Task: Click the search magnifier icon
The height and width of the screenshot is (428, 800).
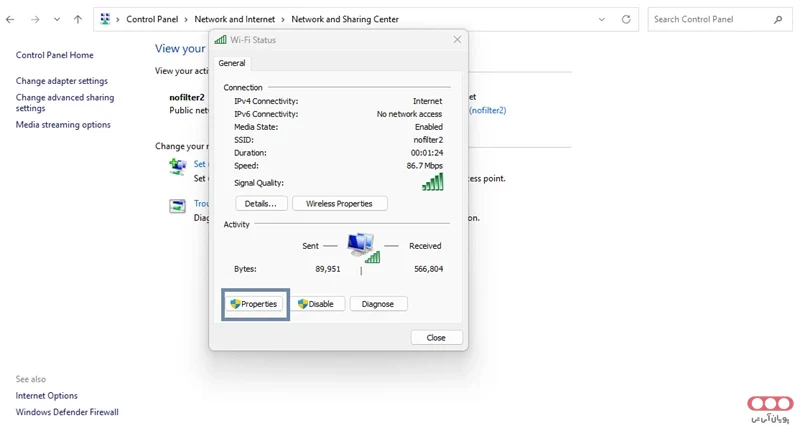Action: click(778, 19)
